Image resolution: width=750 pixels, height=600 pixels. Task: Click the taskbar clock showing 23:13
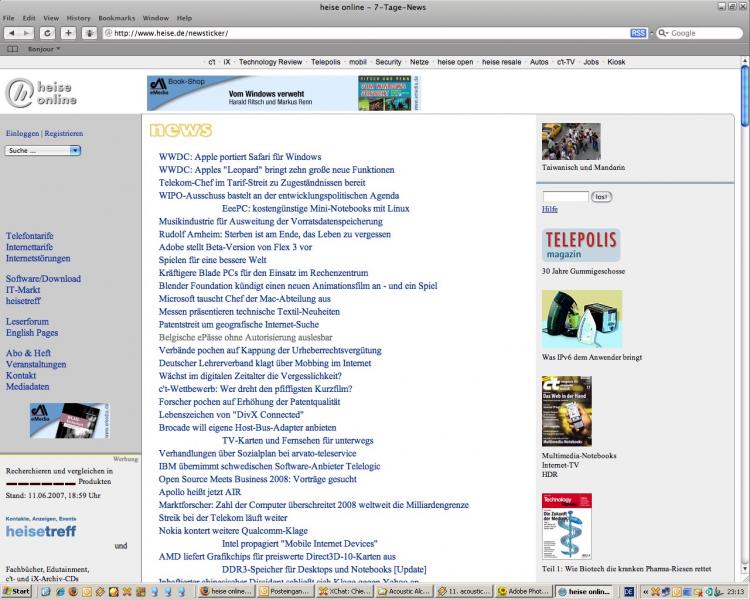[x=736, y=592]
